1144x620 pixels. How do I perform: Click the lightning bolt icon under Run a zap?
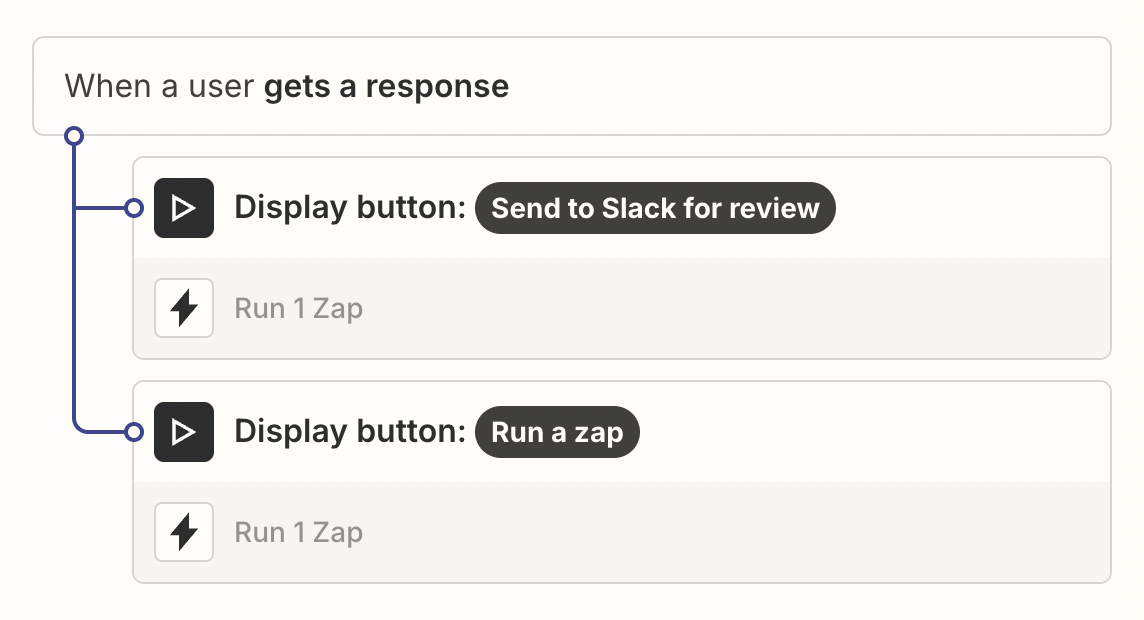pyautogui.click(x=184, y=532)
